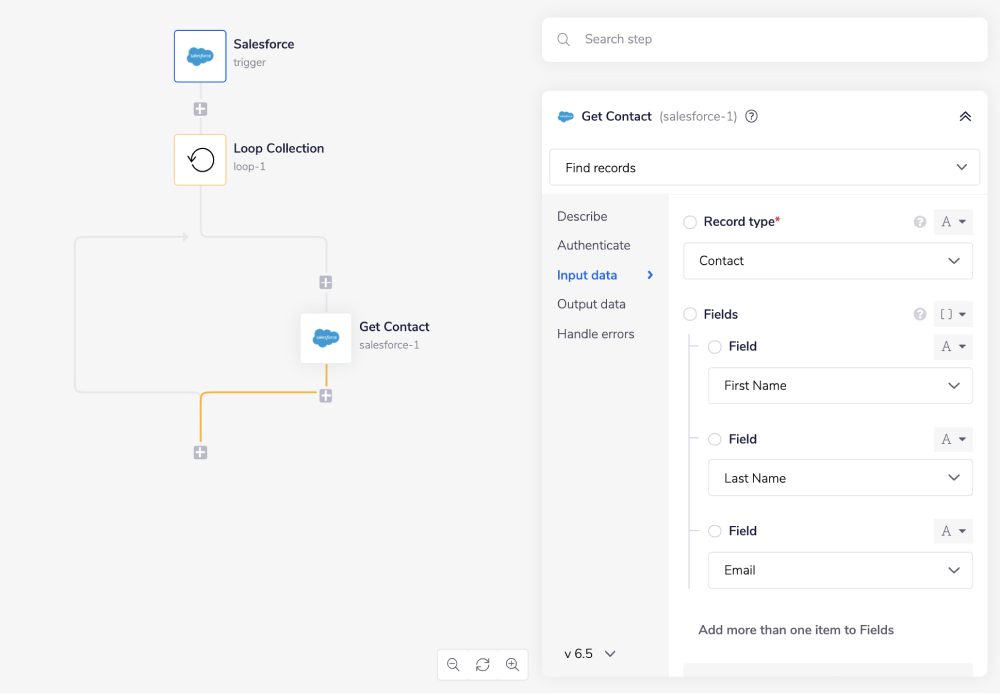Click the plus icon below the Salesforce trigger
1000x694 pixels.
point(200,108)
